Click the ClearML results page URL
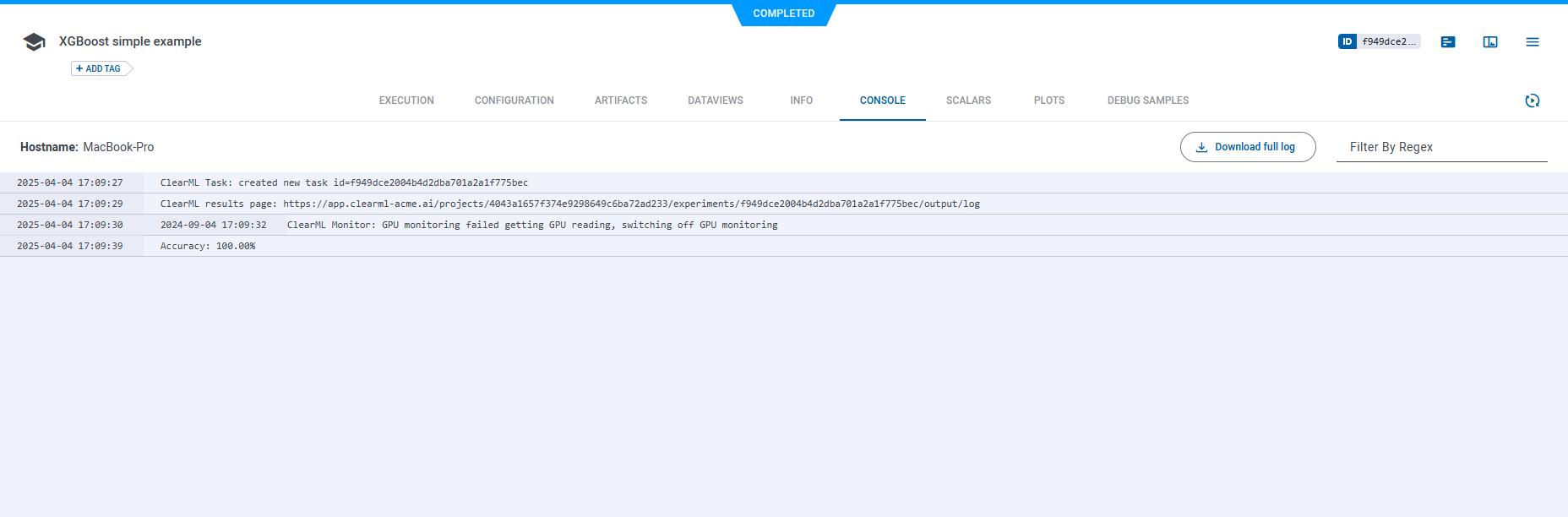 tap(631, 204)
